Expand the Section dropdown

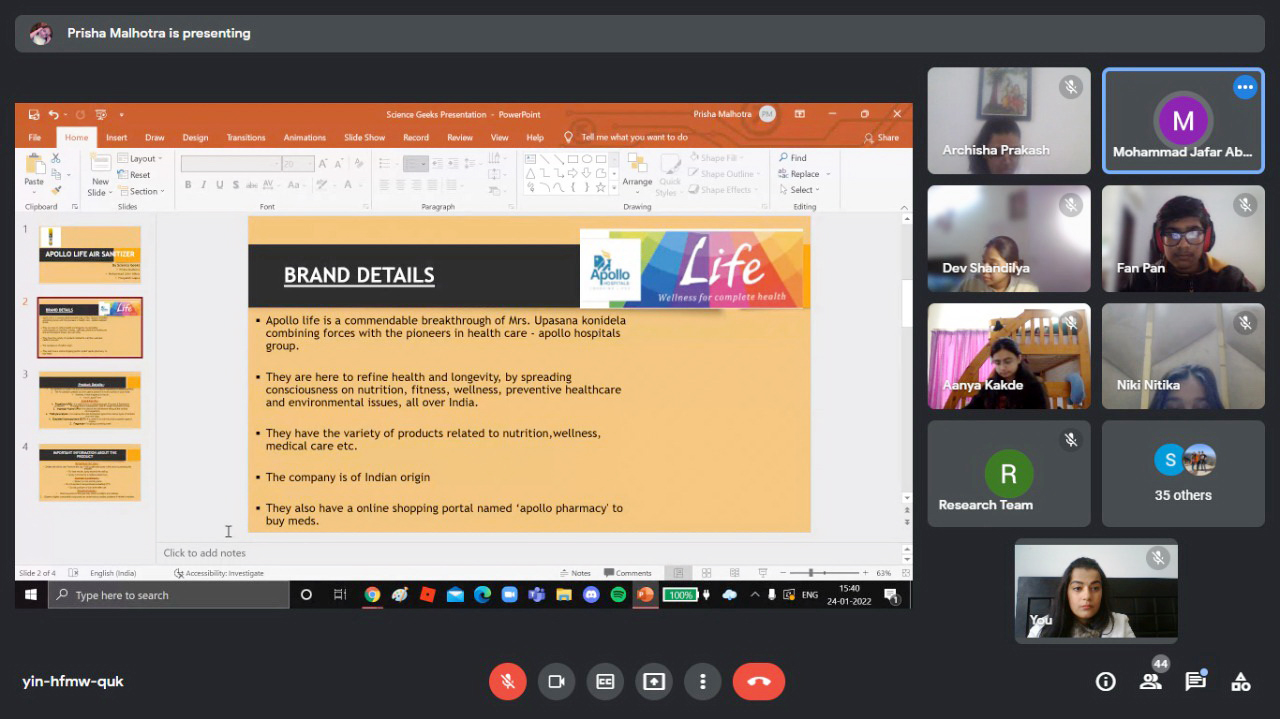click(140, 191)
